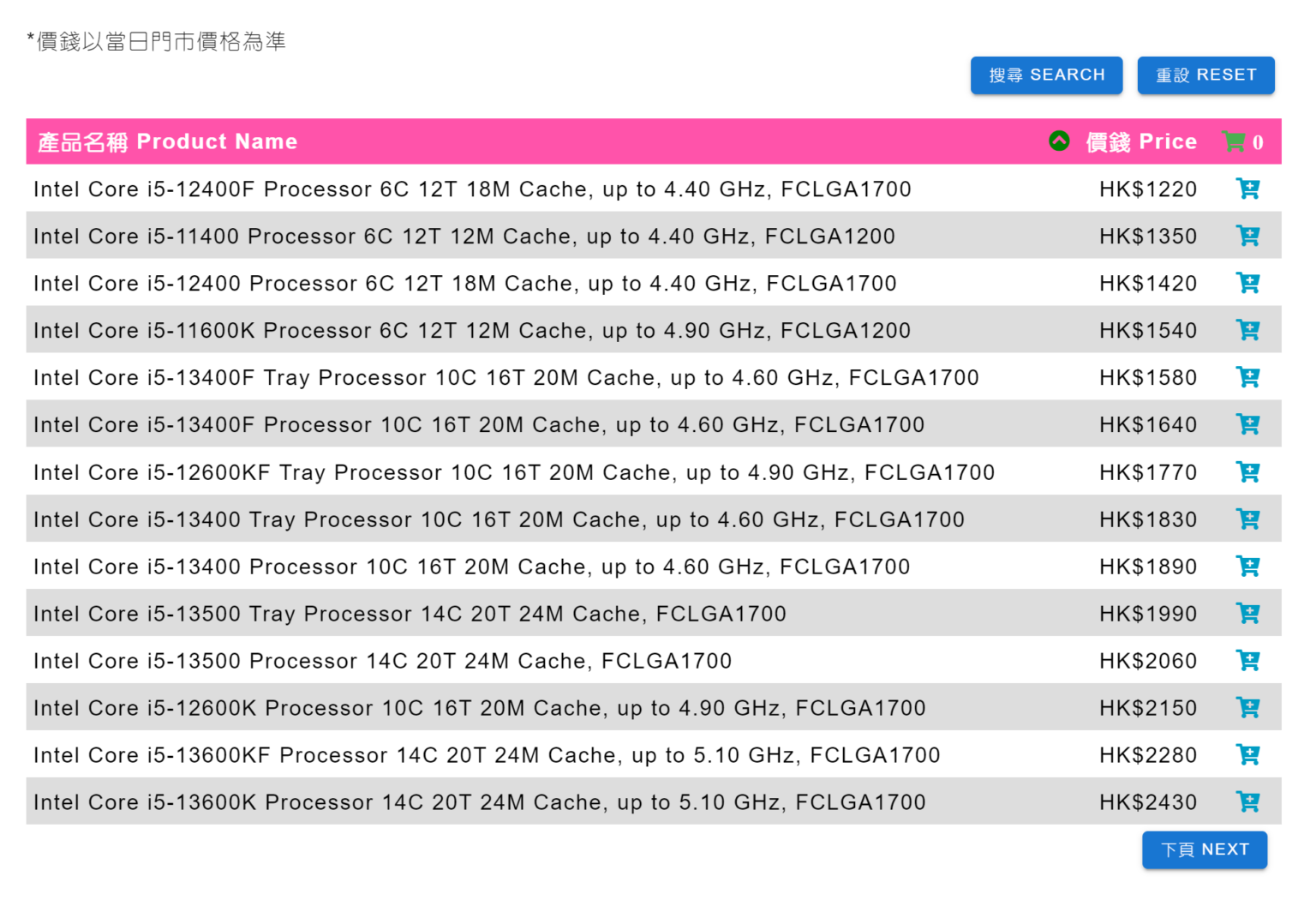The height and width of the screenshot is (918, 1316).
Task: Add Intel Core i5-12600KF Tray to cart
Action: (1248, 471)
